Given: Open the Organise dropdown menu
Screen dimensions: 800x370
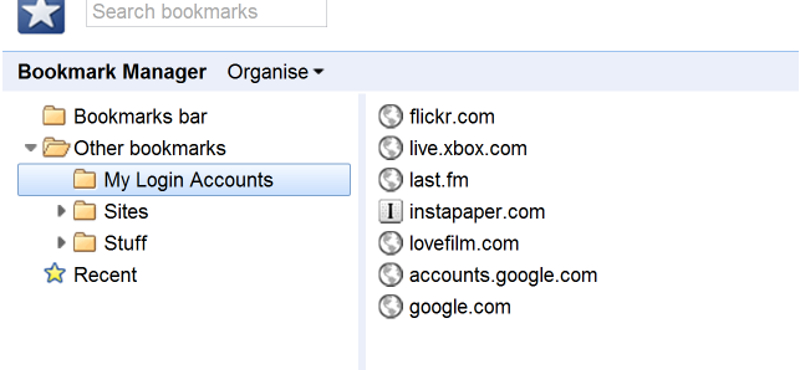Looking at the screenshot, I should [x=275, y=72].
